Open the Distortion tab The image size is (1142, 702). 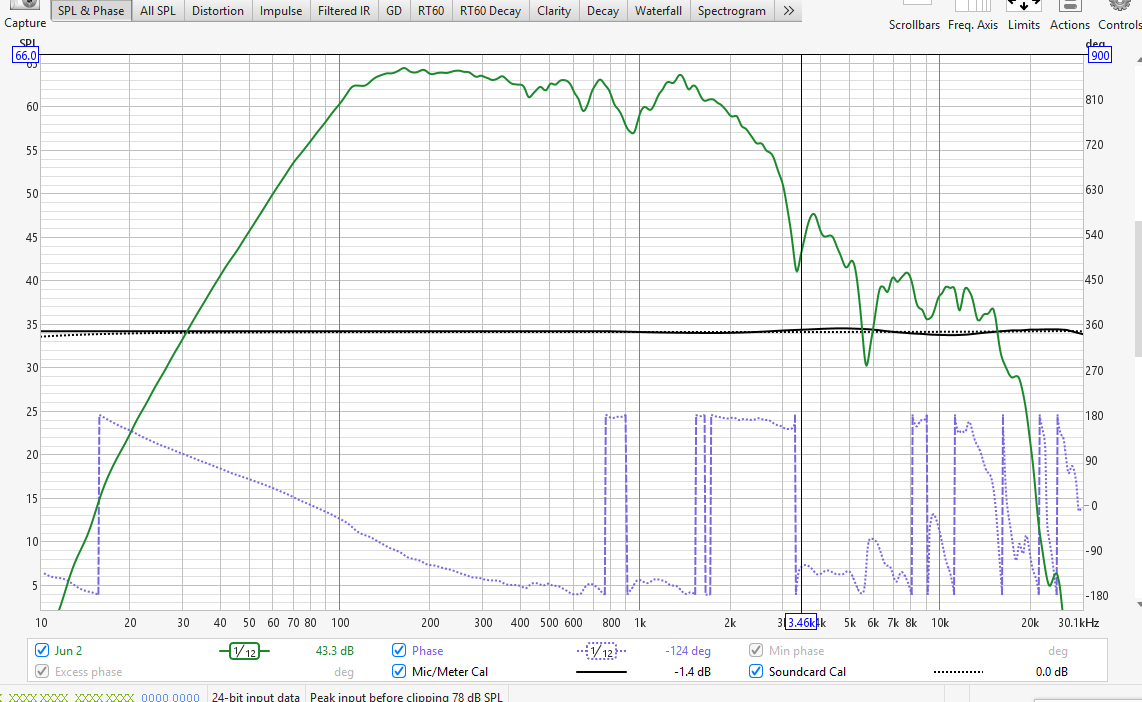(x=218, y=11)
